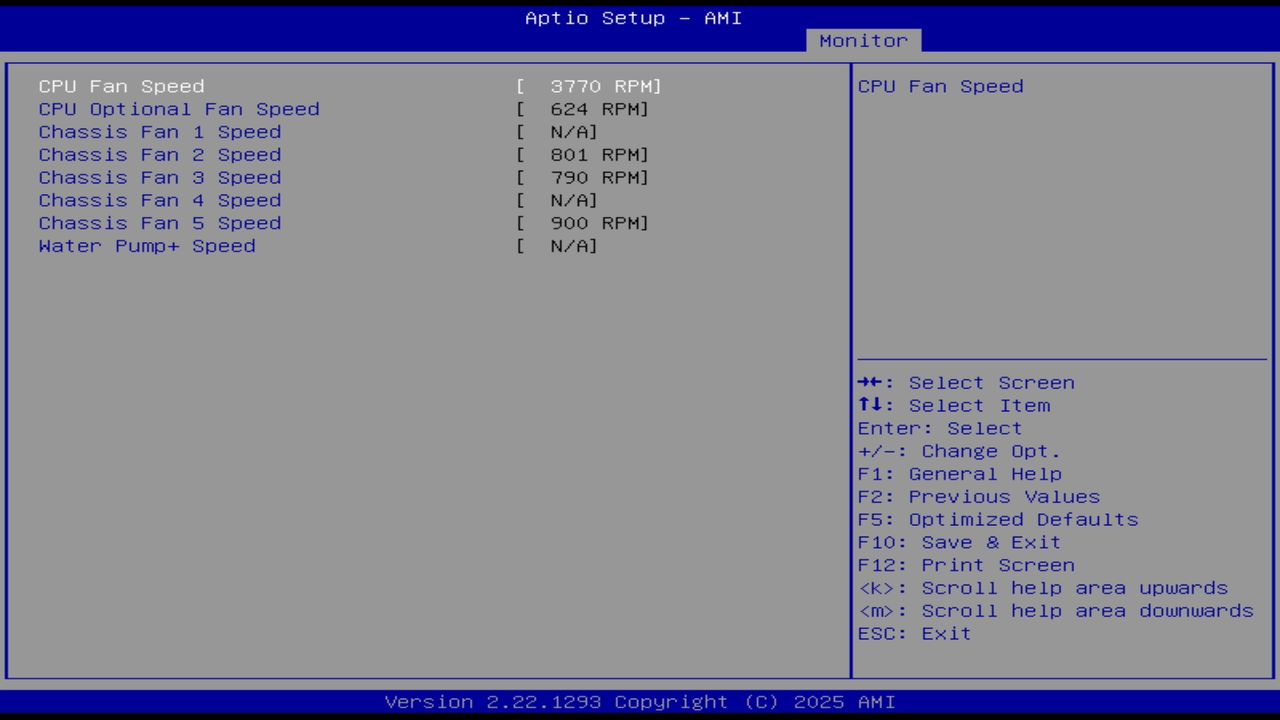Switch to the Monitor tab
This screenshot has height=720, width=1280.
click(863, 41)
